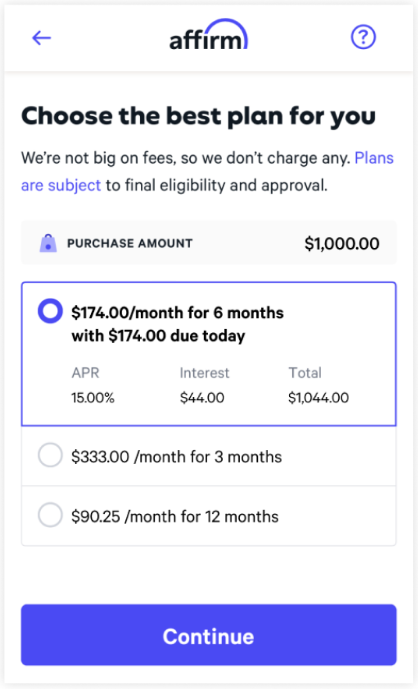The height and width of the screenshot is (689, 418).
Task: Click the Interest $44.00 value
Action: tap(202, 398)
